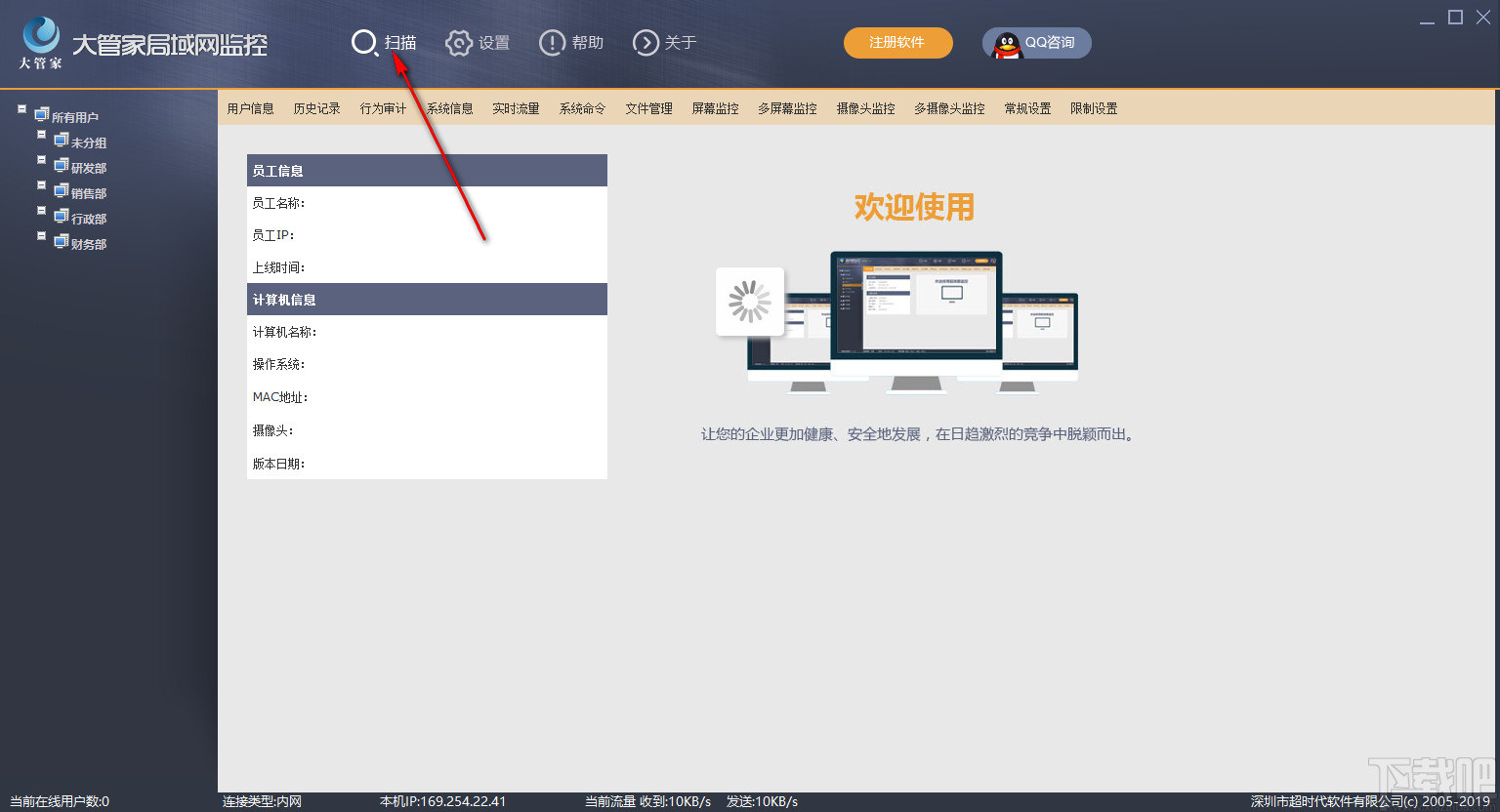The width and height of the screenshot is (1500, 812).
Task: Switch to the 屏幕监控 tab
Action: (714, 108)
